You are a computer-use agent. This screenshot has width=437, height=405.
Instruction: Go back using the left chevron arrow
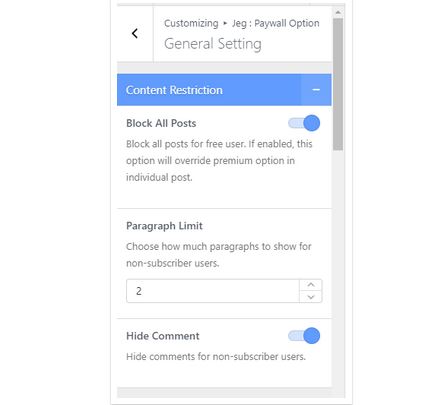click(x=135, y=33)
